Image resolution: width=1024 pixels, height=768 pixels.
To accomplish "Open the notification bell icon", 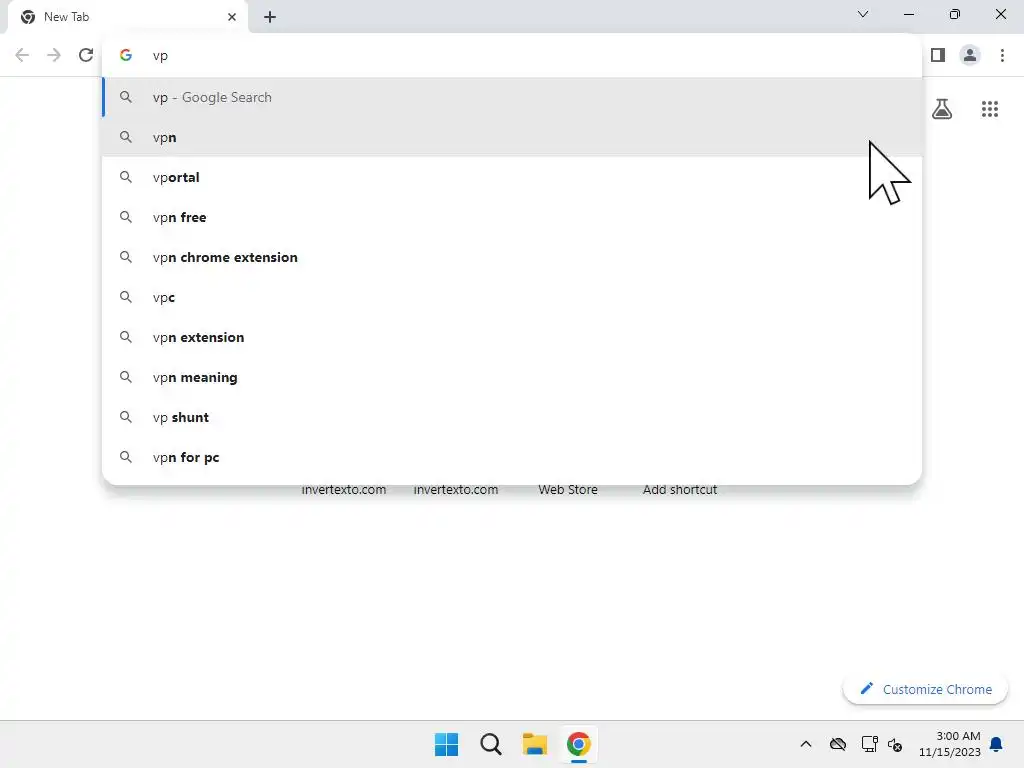I will pos(997,744).
